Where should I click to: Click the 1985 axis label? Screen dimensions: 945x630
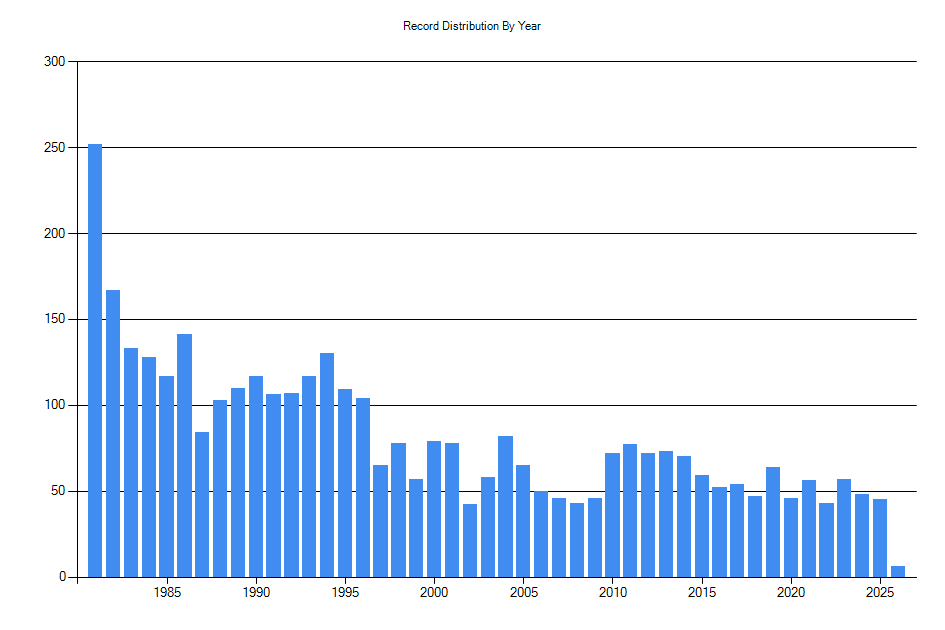coord(166,592)
